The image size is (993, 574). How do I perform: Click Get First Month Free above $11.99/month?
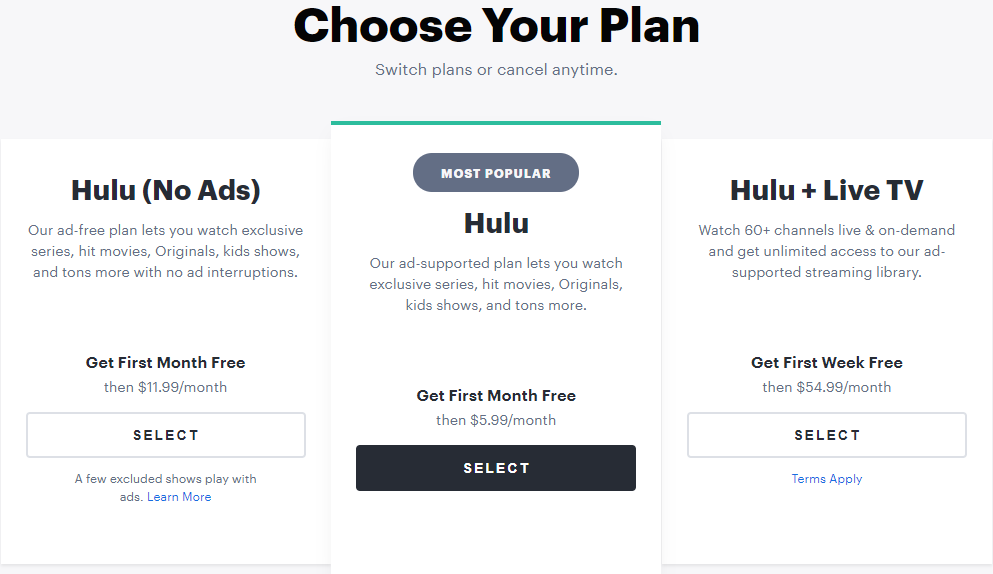166,363
